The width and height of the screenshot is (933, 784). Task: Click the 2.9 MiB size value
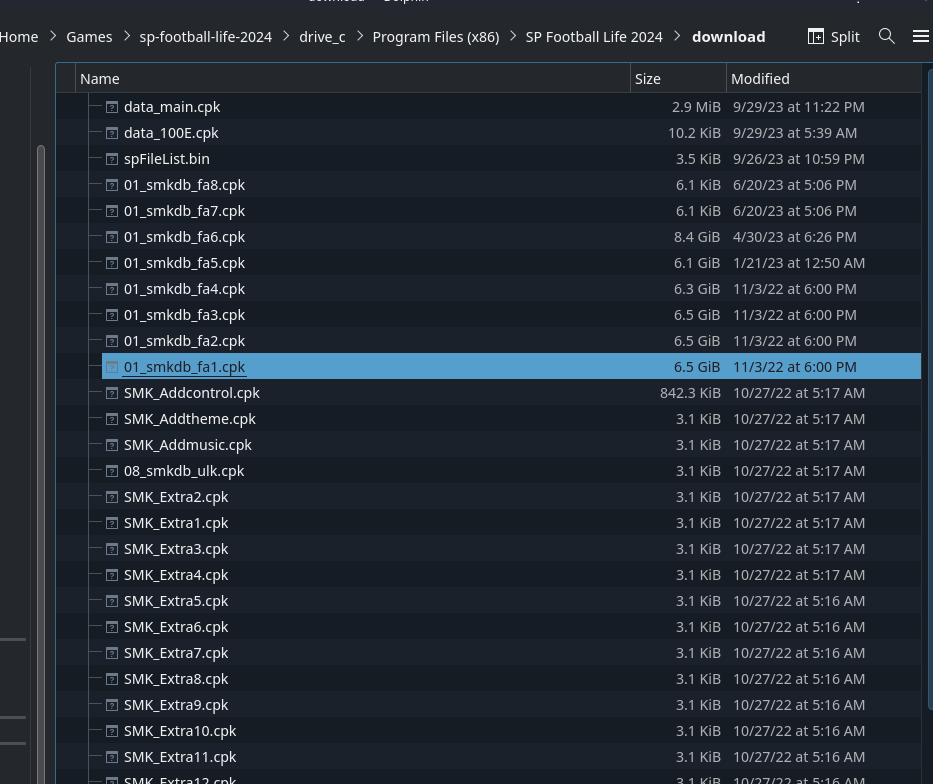click(696, 107)
